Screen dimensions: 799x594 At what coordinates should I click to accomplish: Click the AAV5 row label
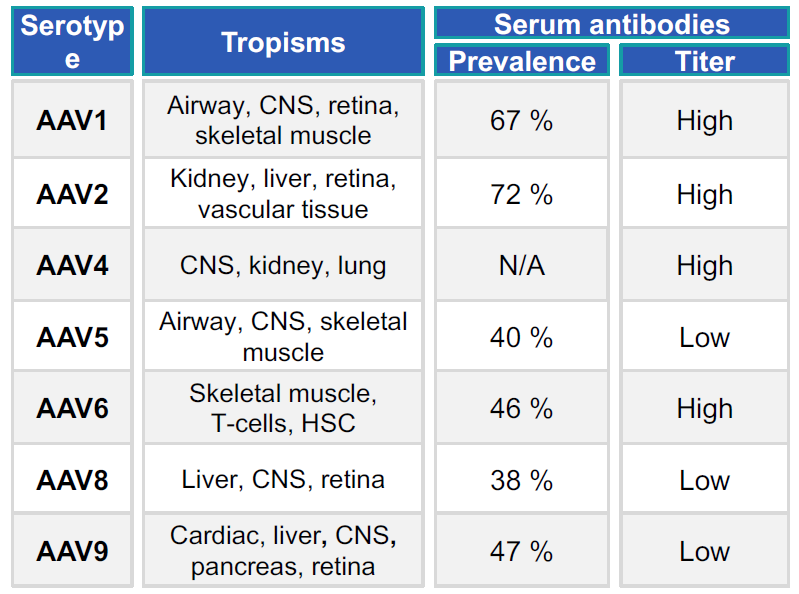pos(72,337)
